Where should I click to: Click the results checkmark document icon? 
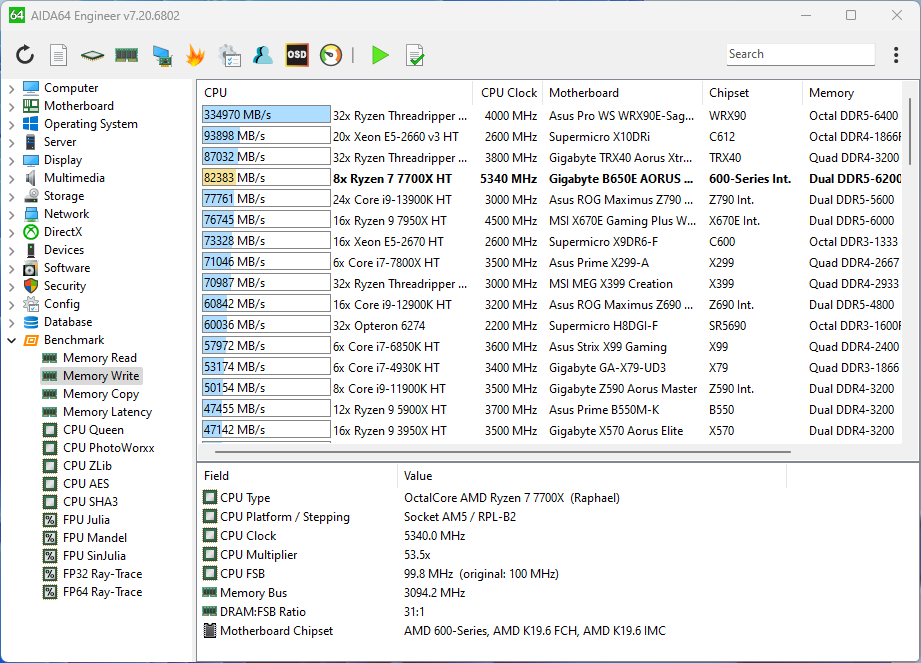click(x=415, y=55)
